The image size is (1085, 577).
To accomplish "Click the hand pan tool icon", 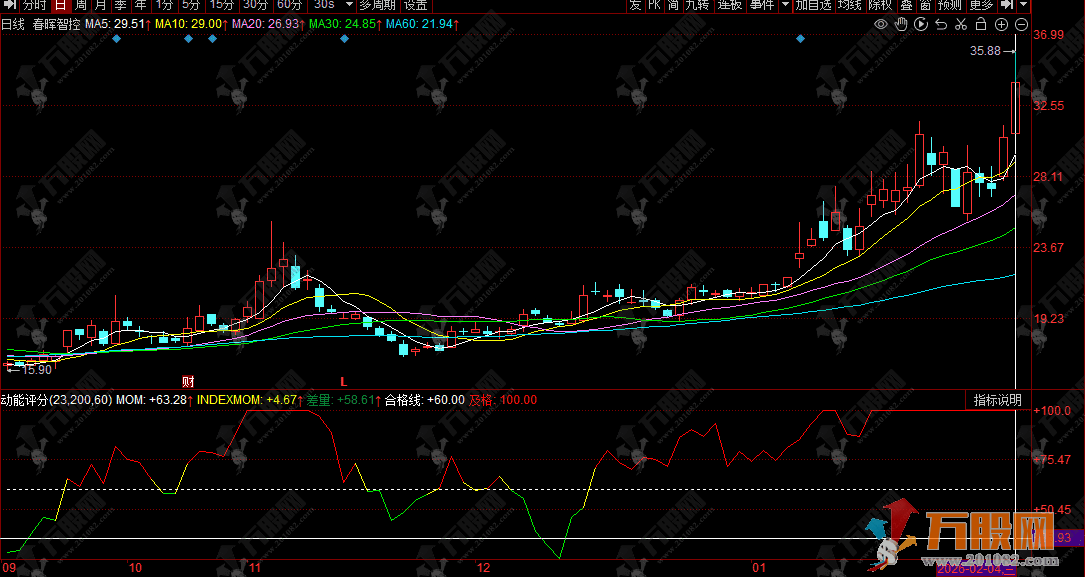I will tap(900, 24).
